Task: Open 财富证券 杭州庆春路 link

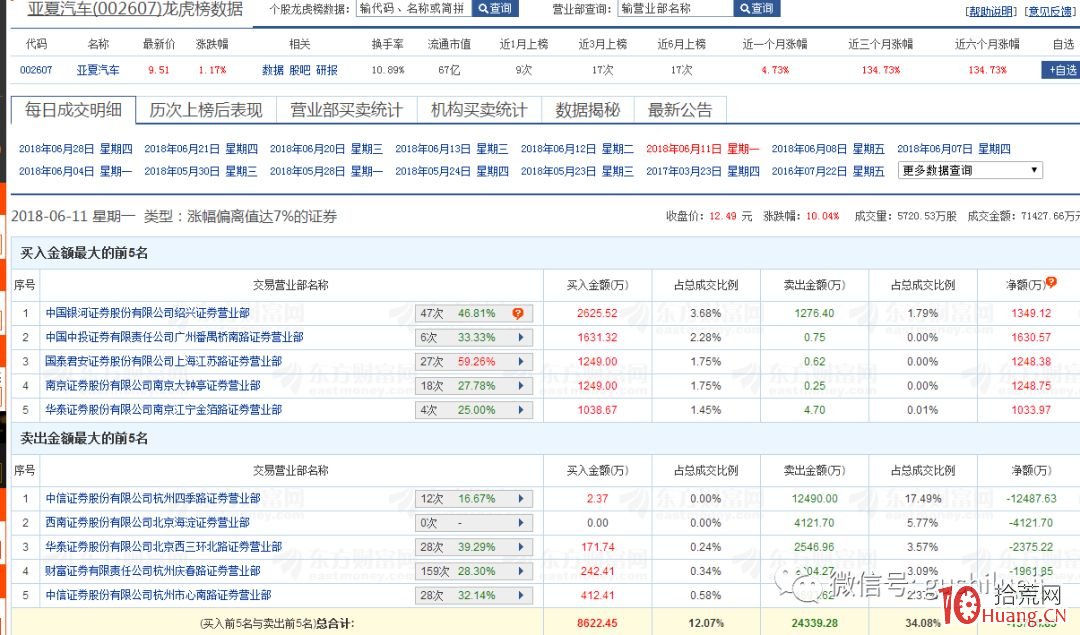Action: click(153, 570)
